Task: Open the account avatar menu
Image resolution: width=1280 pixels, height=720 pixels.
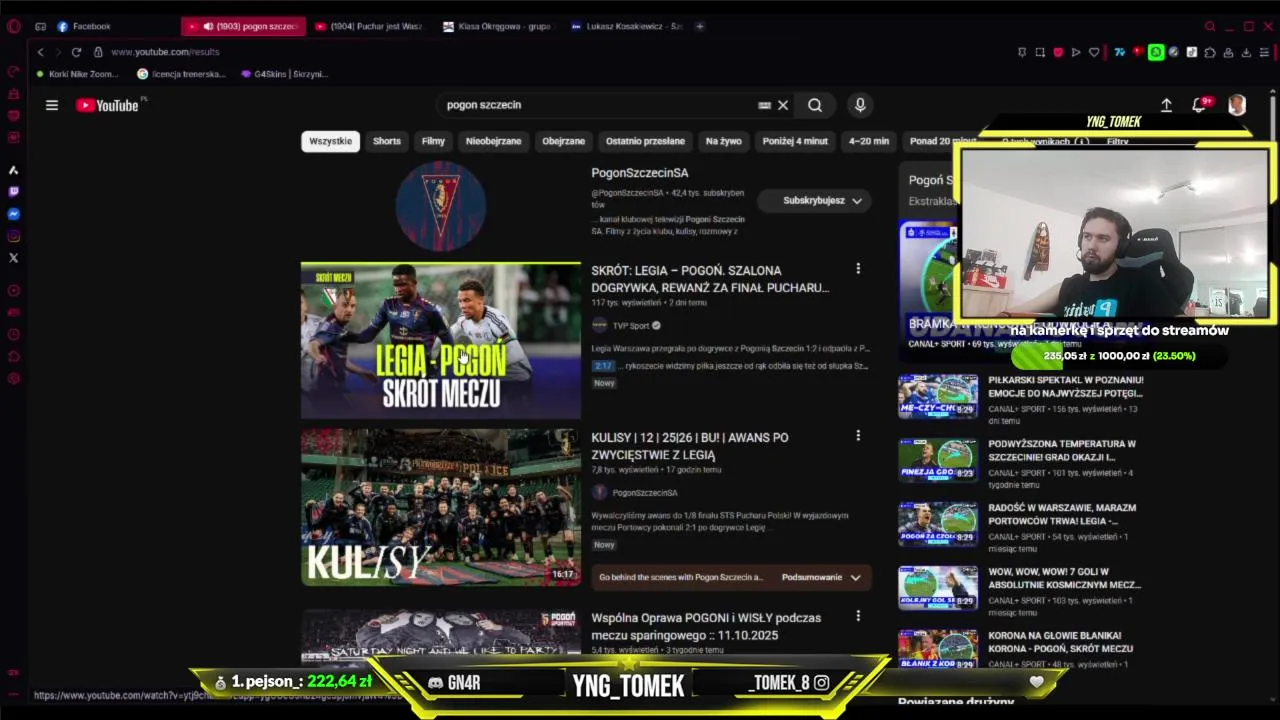Action: pos(1237,105)
